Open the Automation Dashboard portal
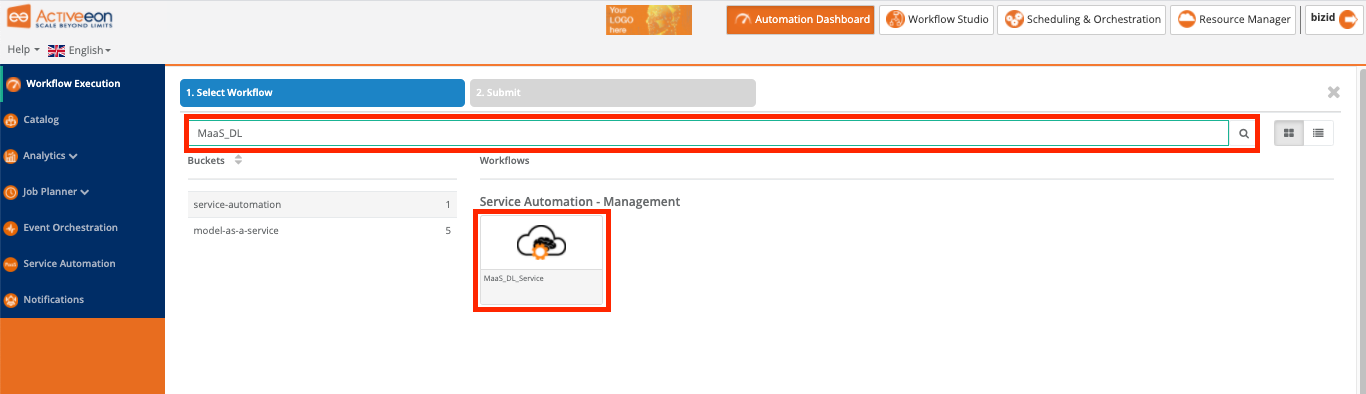1366x394 pixels. point(800,19)
